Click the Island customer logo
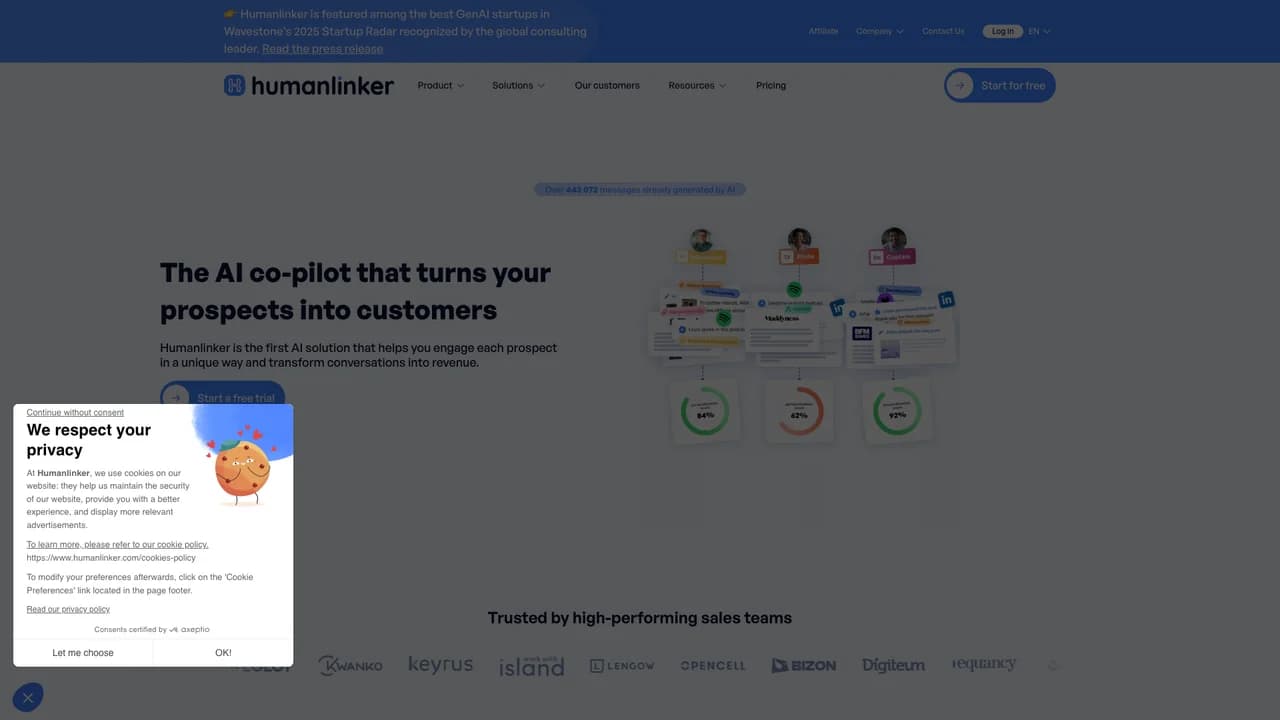Image resolution: width=1280 pixels, height=720 pixels. click(532, 666)
